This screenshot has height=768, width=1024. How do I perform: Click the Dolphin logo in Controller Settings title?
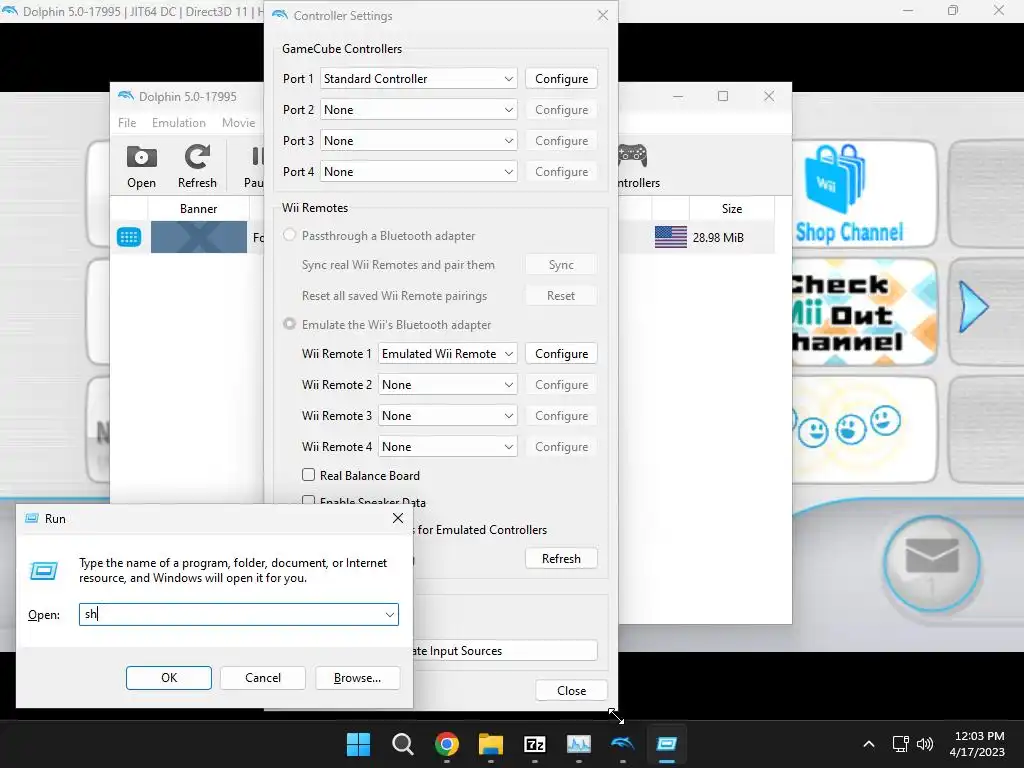280,15
